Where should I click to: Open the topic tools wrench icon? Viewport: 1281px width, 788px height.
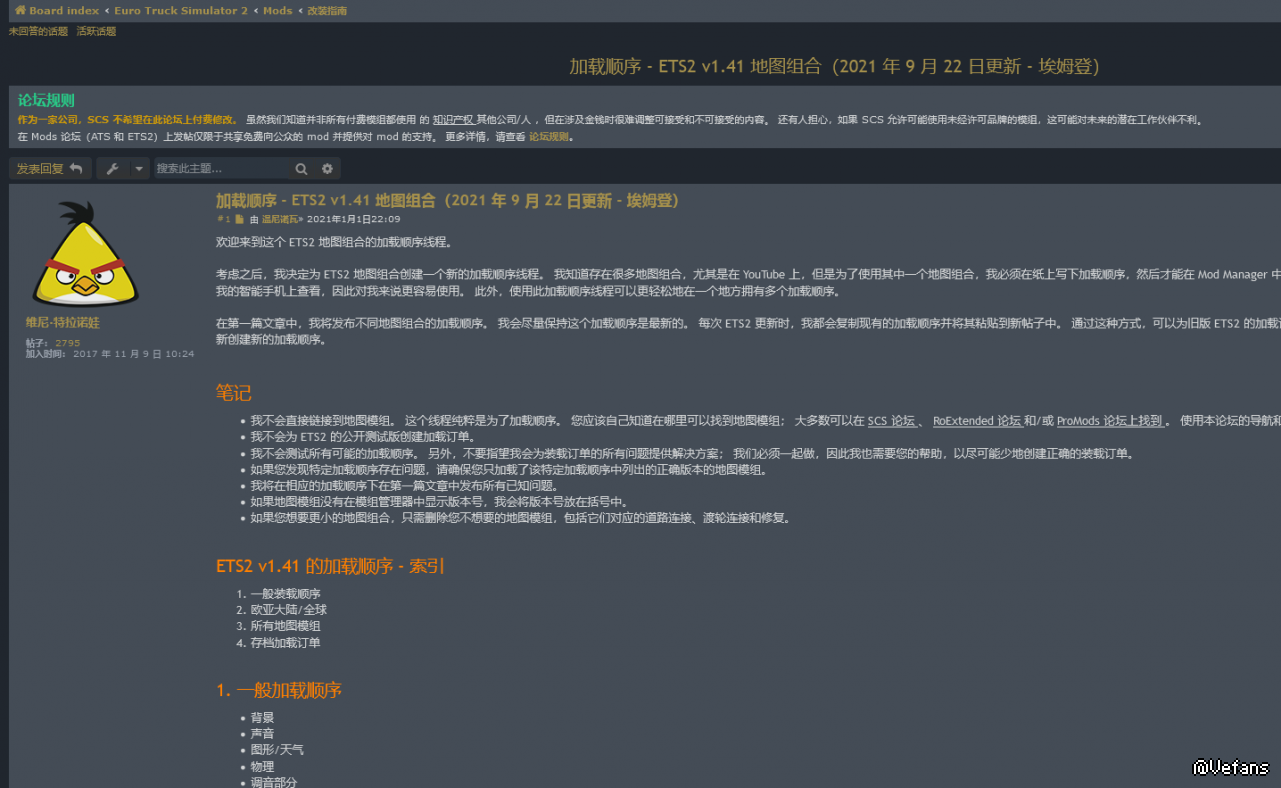pos(112,169)
